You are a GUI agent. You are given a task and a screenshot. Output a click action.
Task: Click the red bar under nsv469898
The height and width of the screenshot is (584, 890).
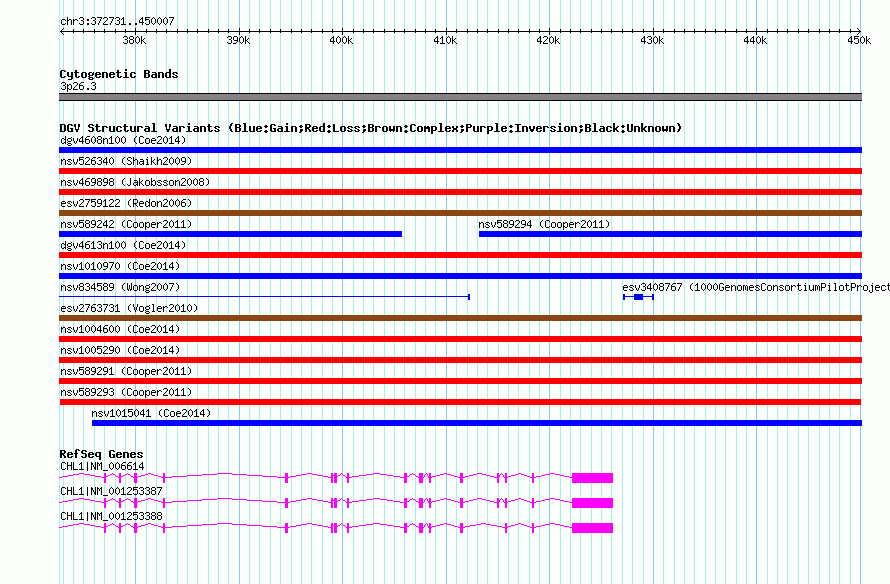pyautogui.click(x=460, y=192)
